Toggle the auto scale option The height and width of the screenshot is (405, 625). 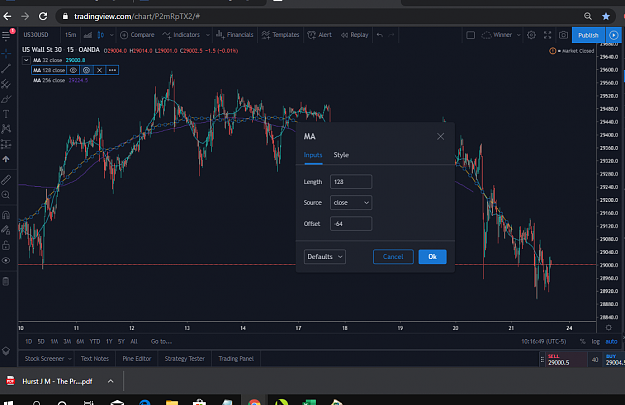pos(611,342)
